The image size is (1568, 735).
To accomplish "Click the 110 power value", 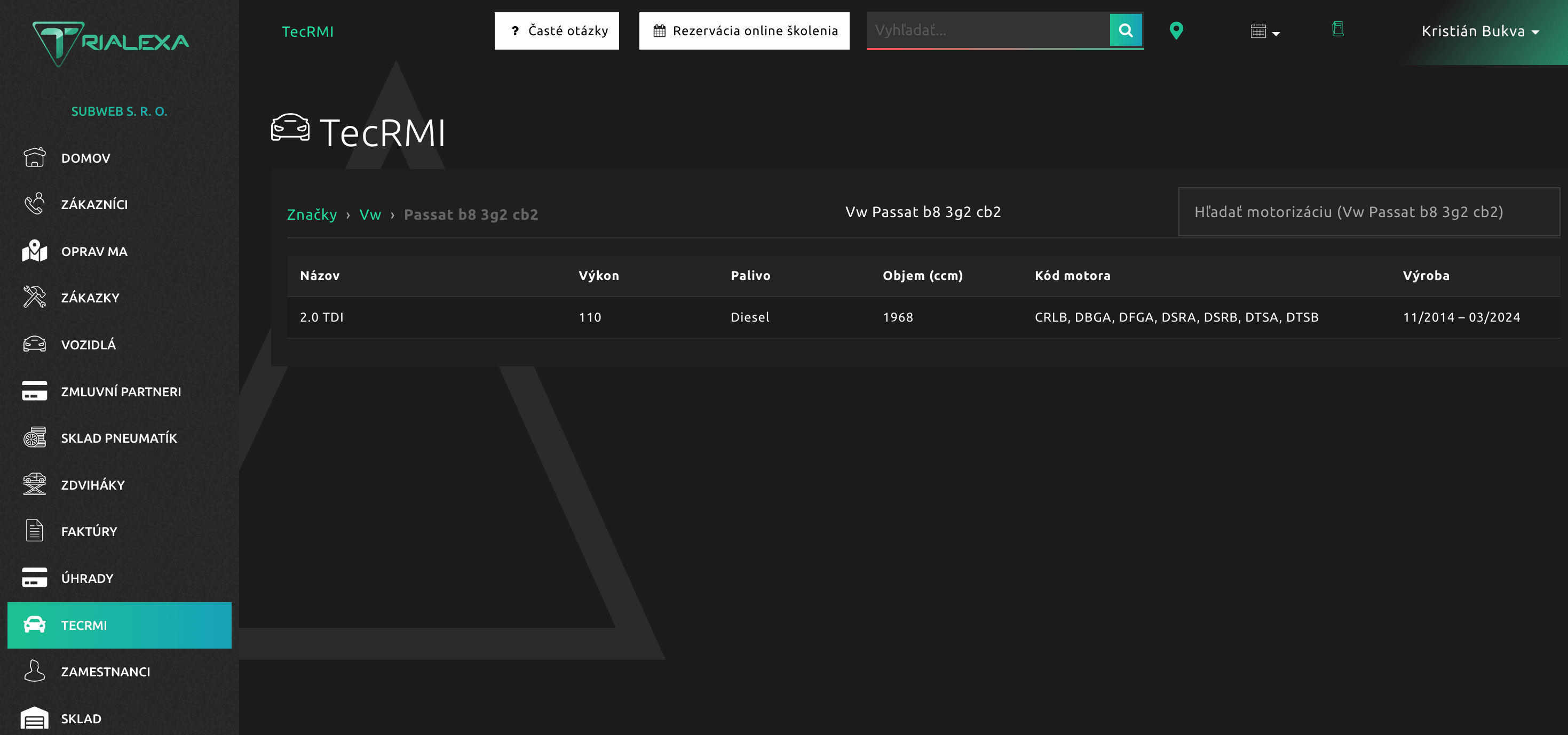I will click(590, 317).
